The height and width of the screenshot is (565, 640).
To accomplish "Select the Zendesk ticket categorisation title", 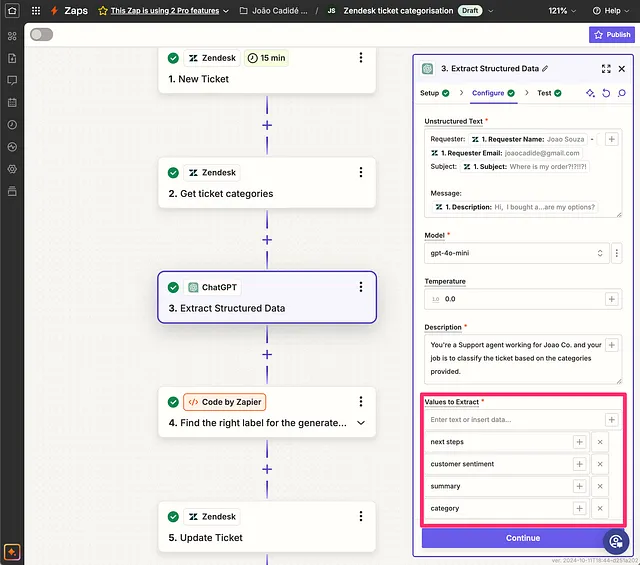I will click(398, 11).
